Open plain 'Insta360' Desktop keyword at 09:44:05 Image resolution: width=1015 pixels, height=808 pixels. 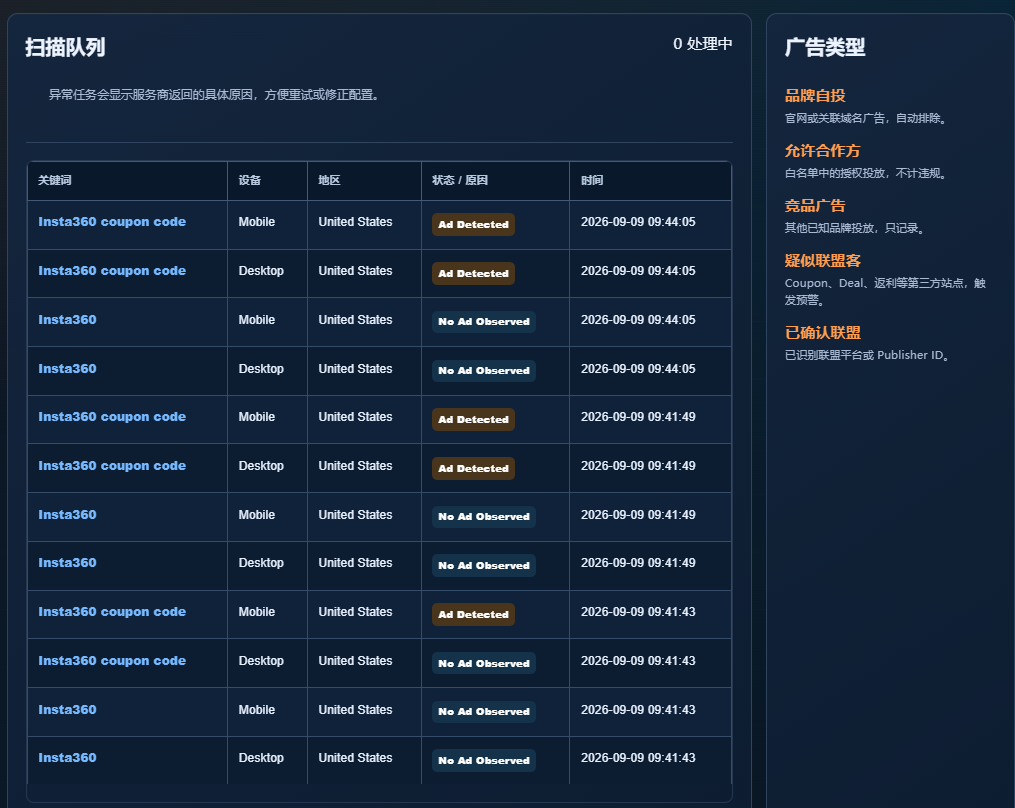point(67,368)
